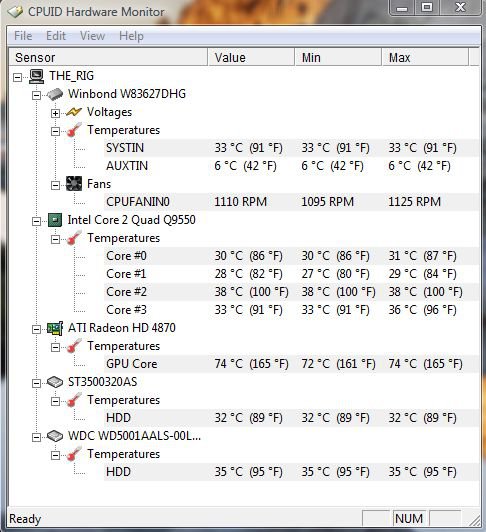Select HDD row under ST3500320AS

pos(291,418)
